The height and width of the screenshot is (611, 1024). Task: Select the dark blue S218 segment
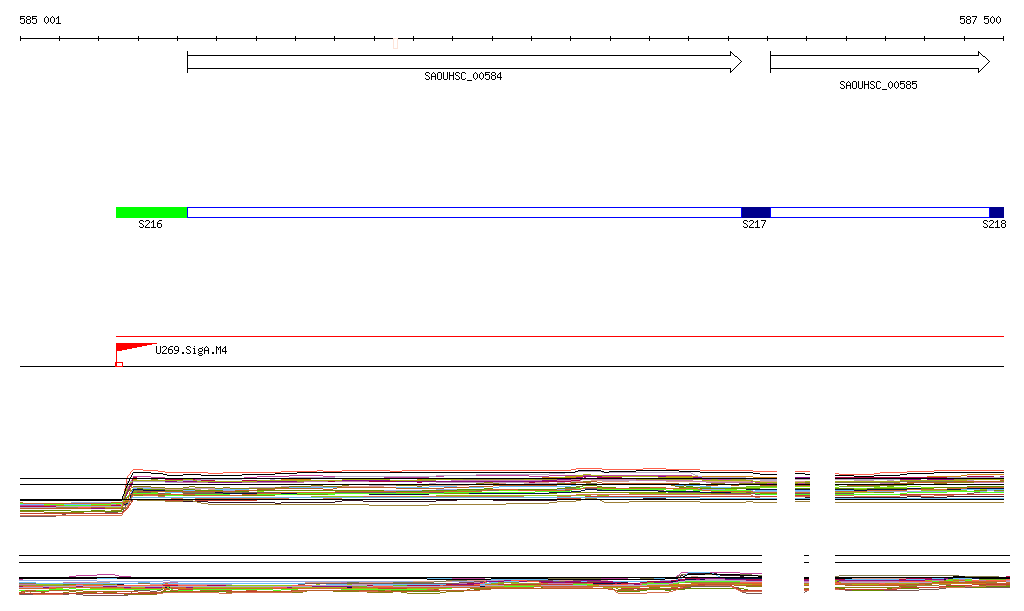(x=996, y=212)
